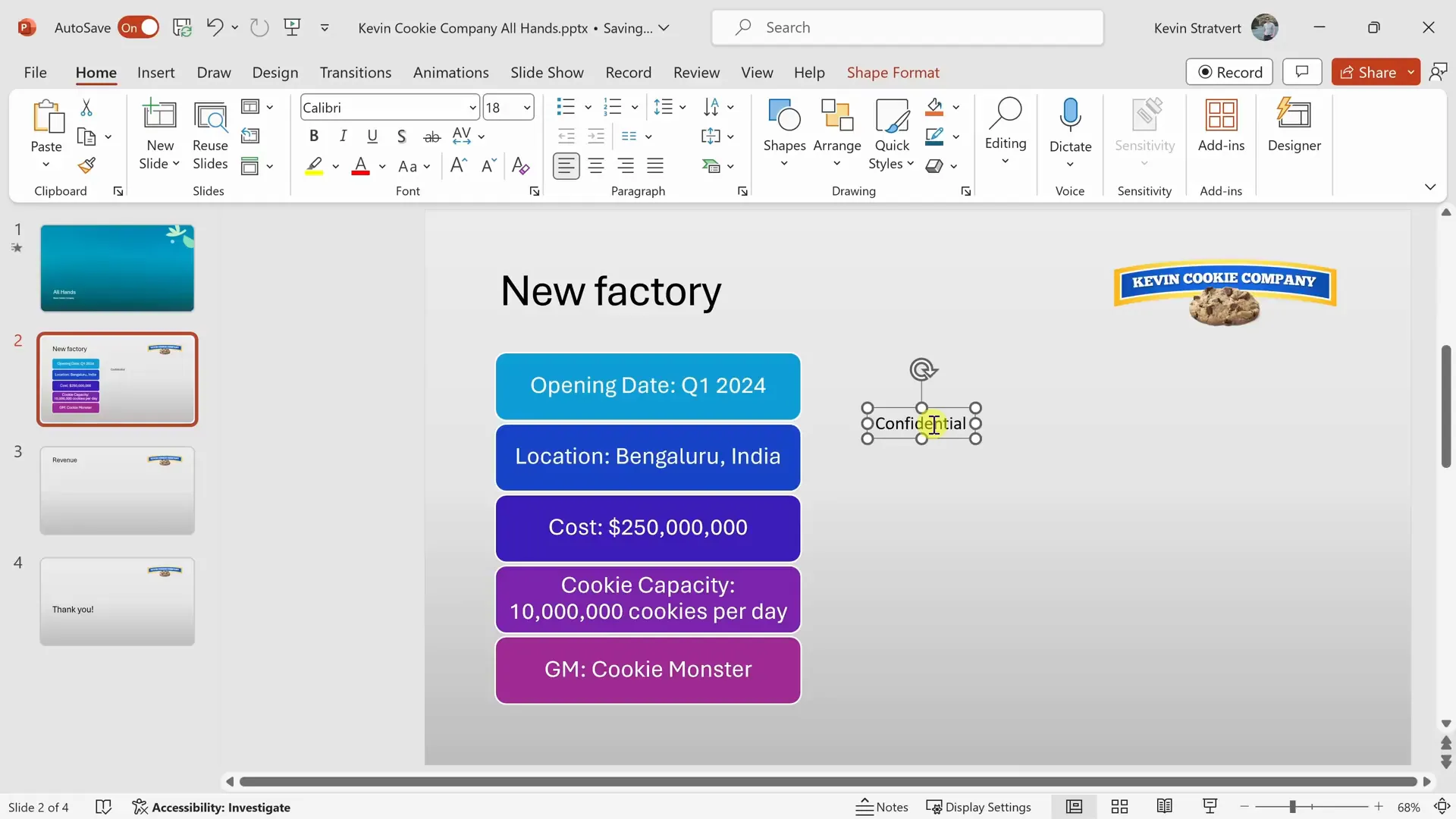Open spell check book icon

click(x=104, y=807)
